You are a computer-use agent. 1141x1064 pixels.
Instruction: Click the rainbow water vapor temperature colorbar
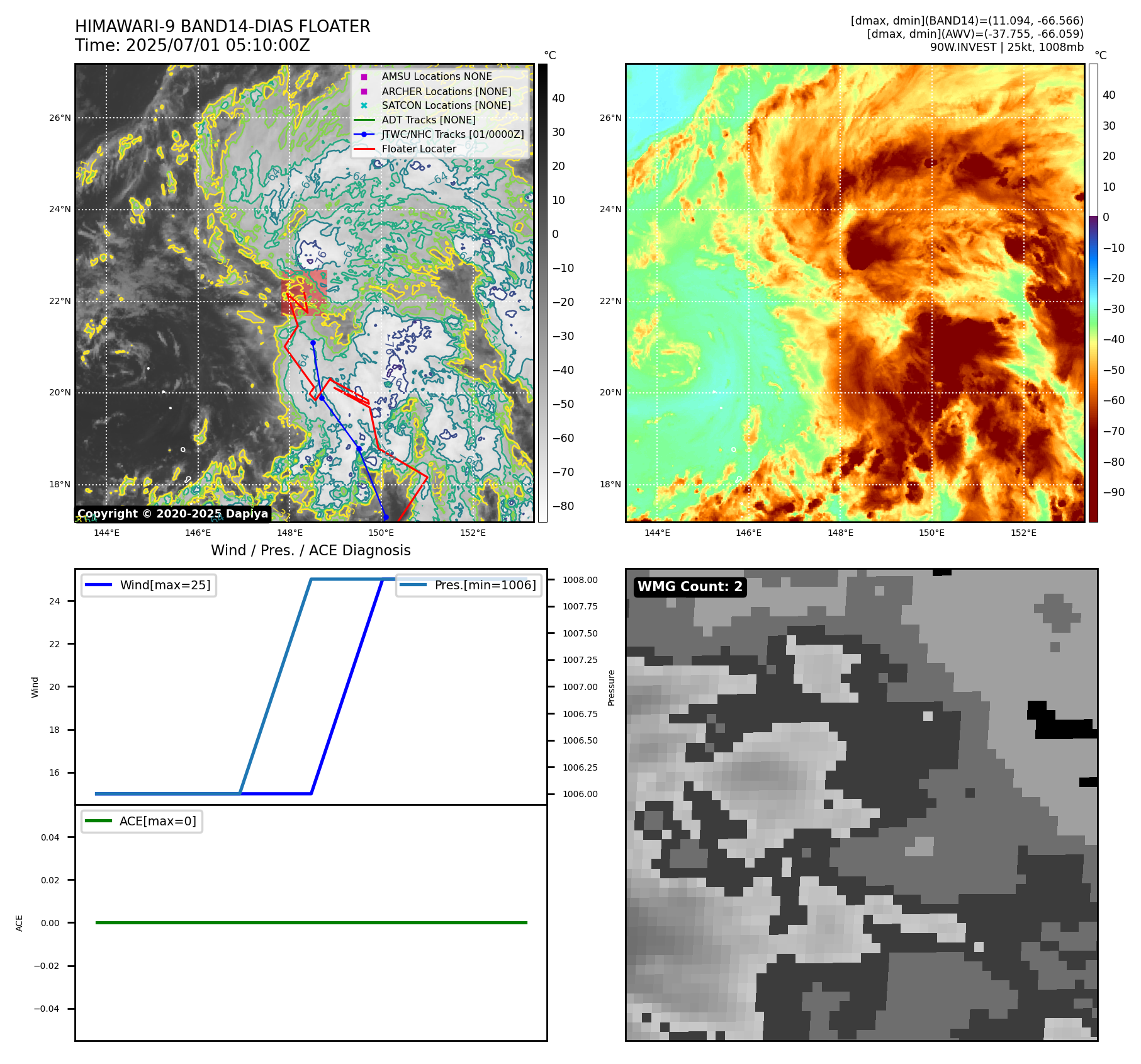(1093, 293)
